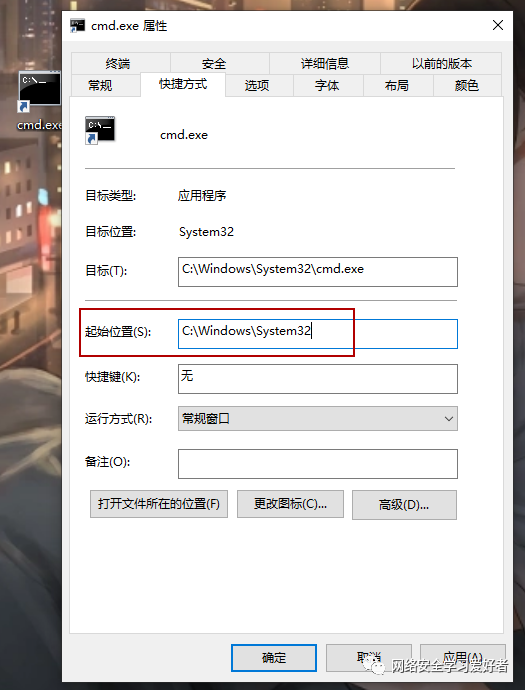Confirm with the 确定 button
The width and height of the screenshot is (525, 690).
click(274, 658)
